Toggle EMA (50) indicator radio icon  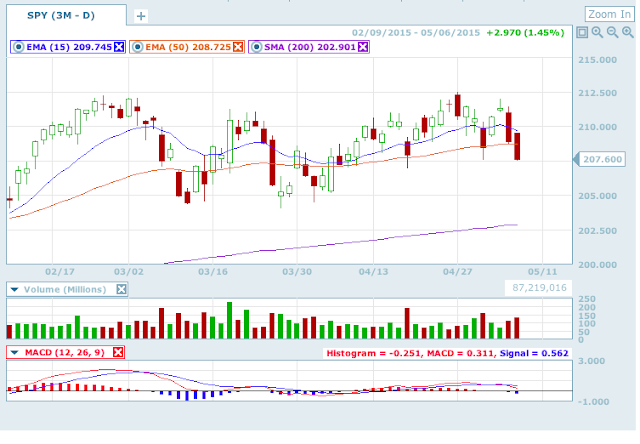[x=138, y=47]
